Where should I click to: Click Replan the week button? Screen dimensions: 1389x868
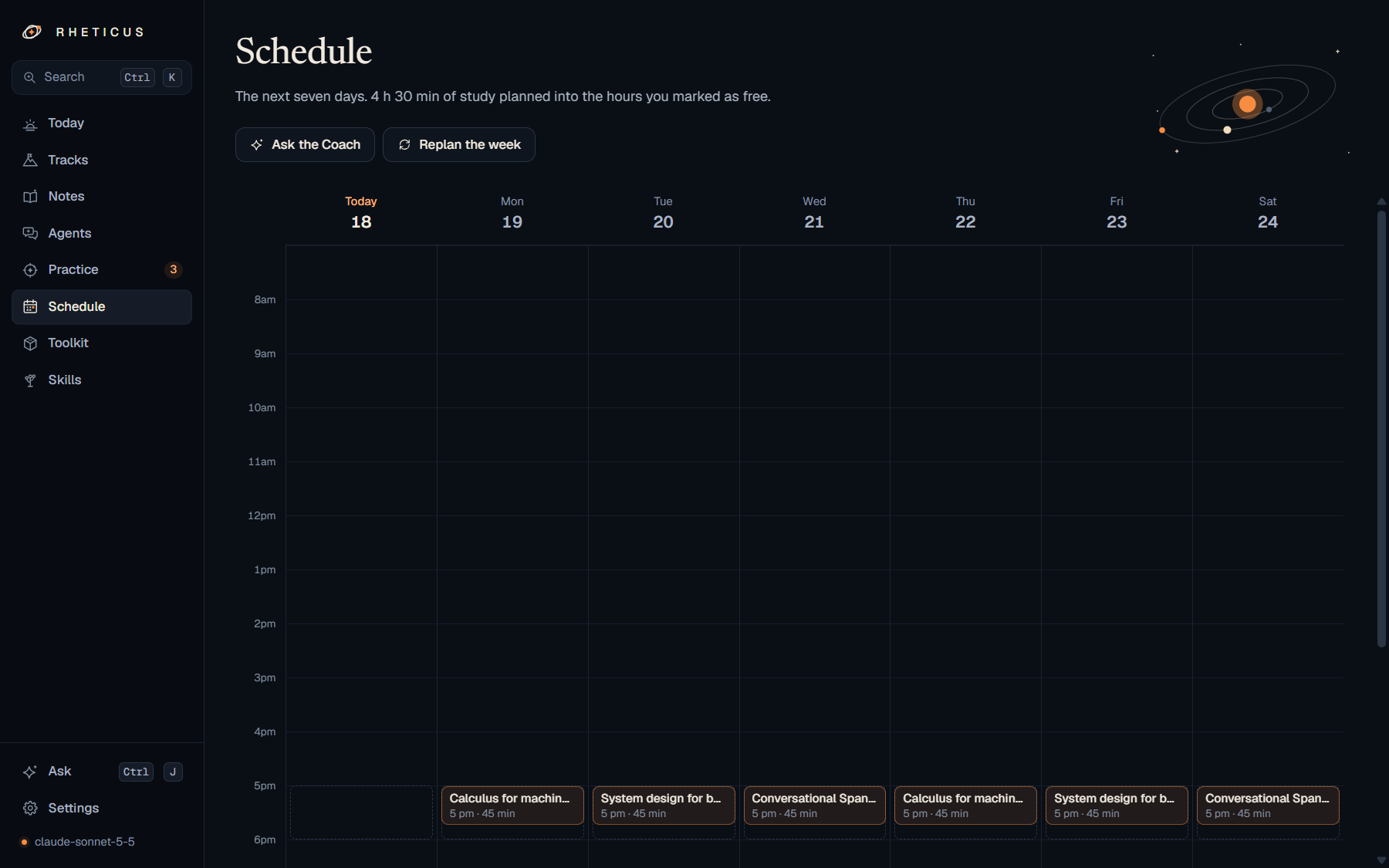point(459,145)
